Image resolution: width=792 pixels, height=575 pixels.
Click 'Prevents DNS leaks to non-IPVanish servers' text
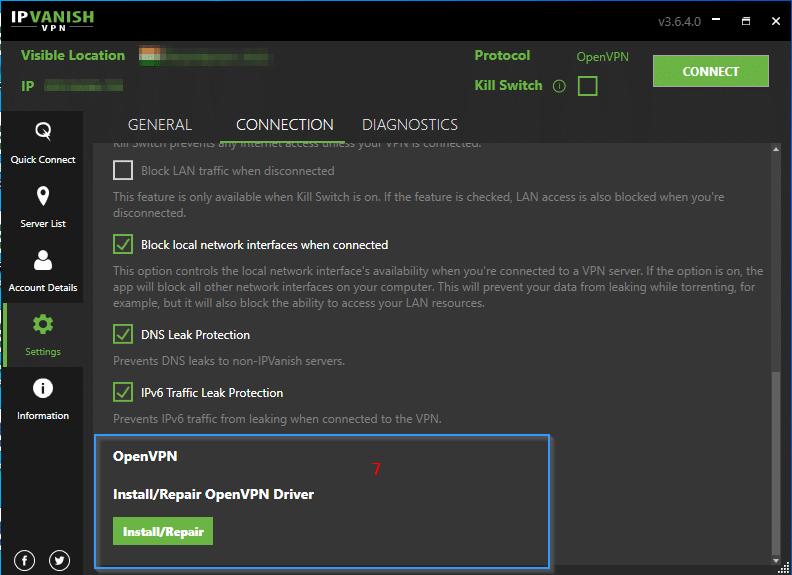pos(229,361)
